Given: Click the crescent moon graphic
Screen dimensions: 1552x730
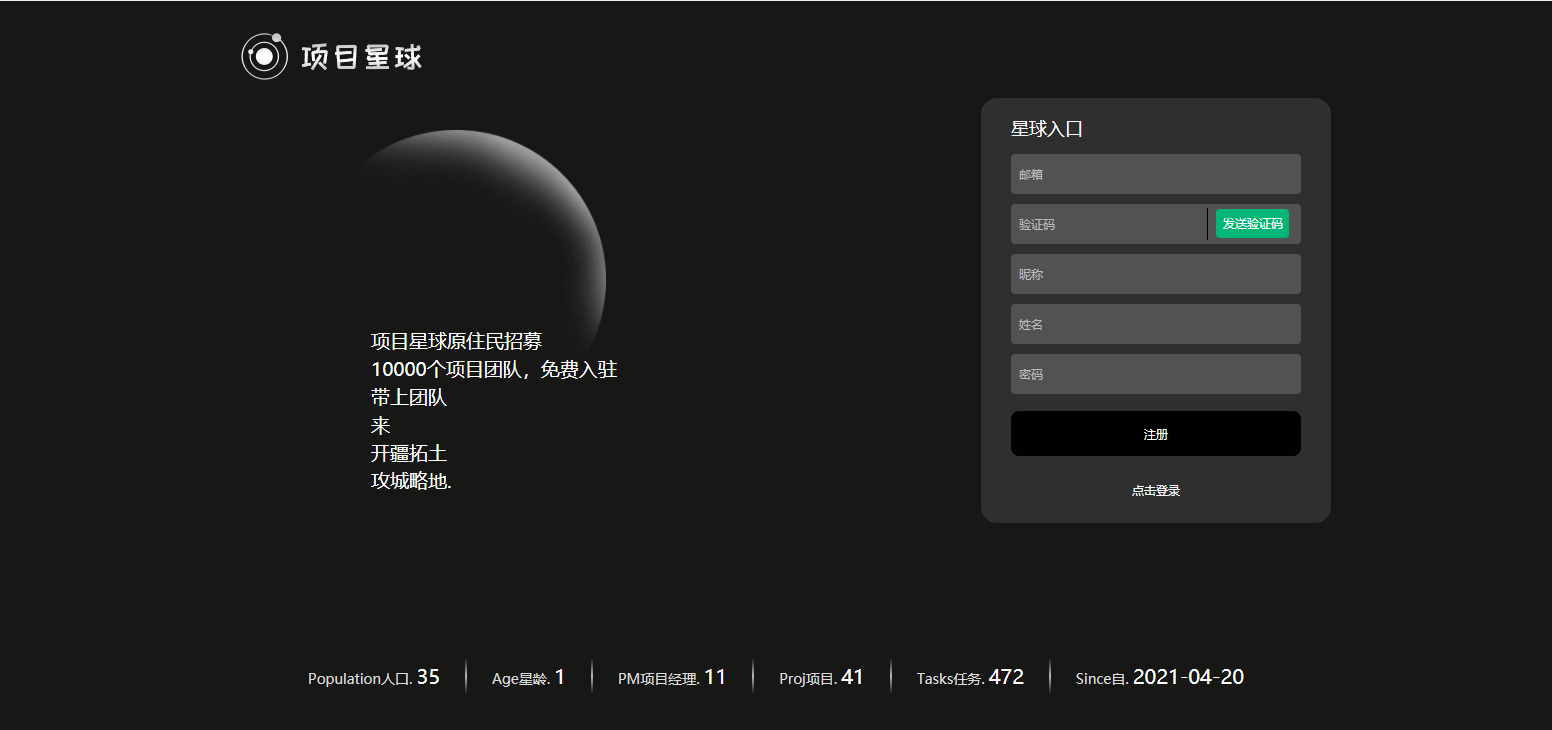Looking at the screenshot, I should 520,220.
